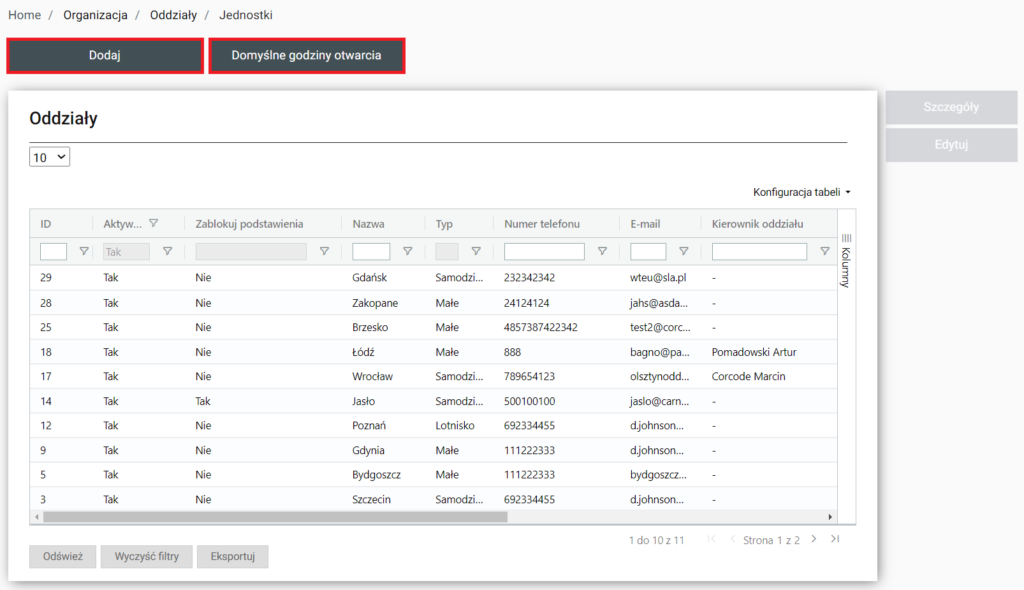Open Zablokuj podstawienia filter funnel

(324, 252)
